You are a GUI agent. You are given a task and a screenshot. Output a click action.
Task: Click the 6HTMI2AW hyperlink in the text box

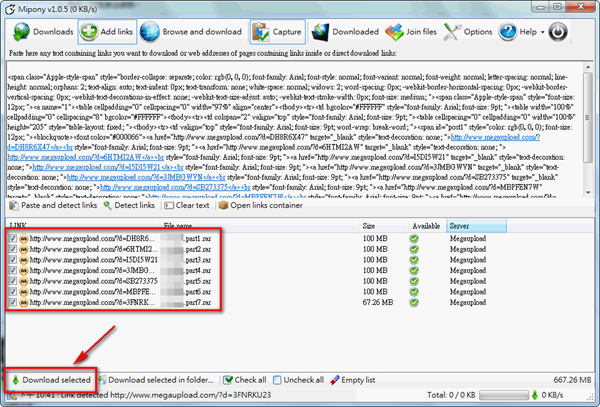point(85,157)
